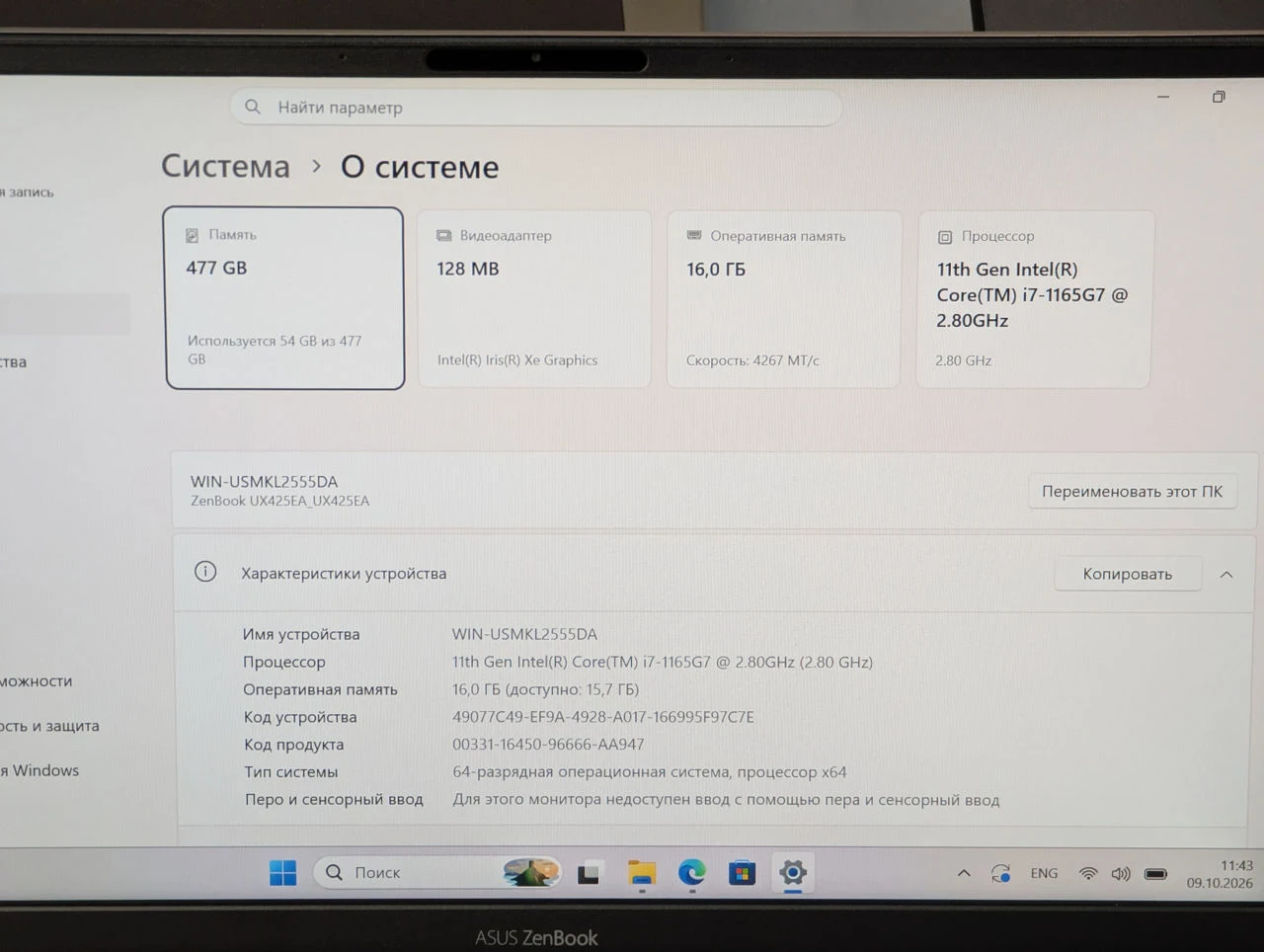The height and width of the screenshot is (952, 1264).
Task: Show hidden tray icons chevron
Action: click(x=964, y=873)
